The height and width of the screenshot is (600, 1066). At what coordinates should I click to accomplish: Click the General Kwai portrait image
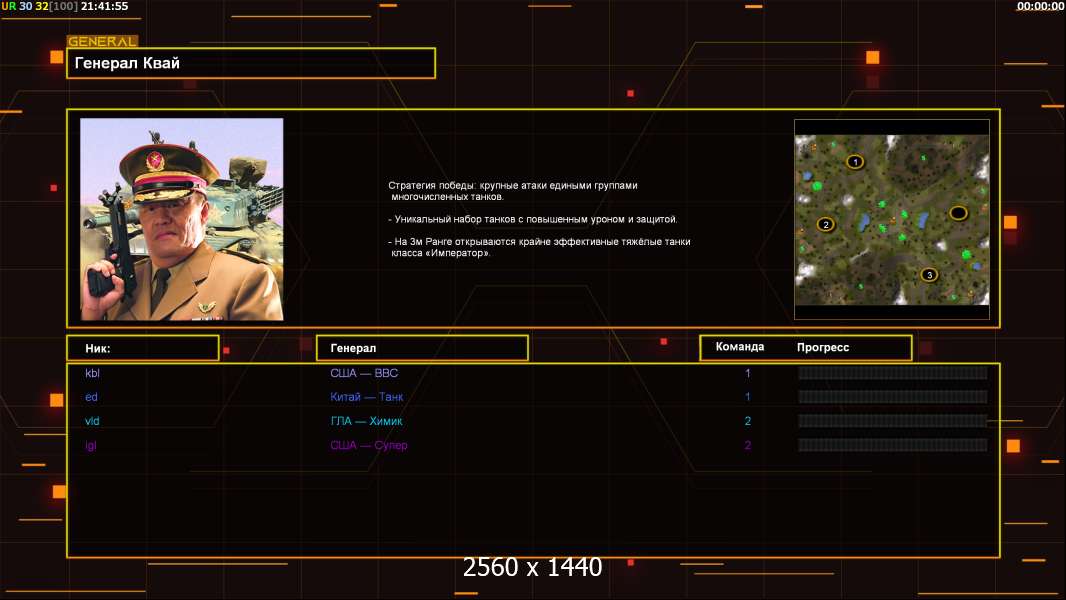pos(182,219)
